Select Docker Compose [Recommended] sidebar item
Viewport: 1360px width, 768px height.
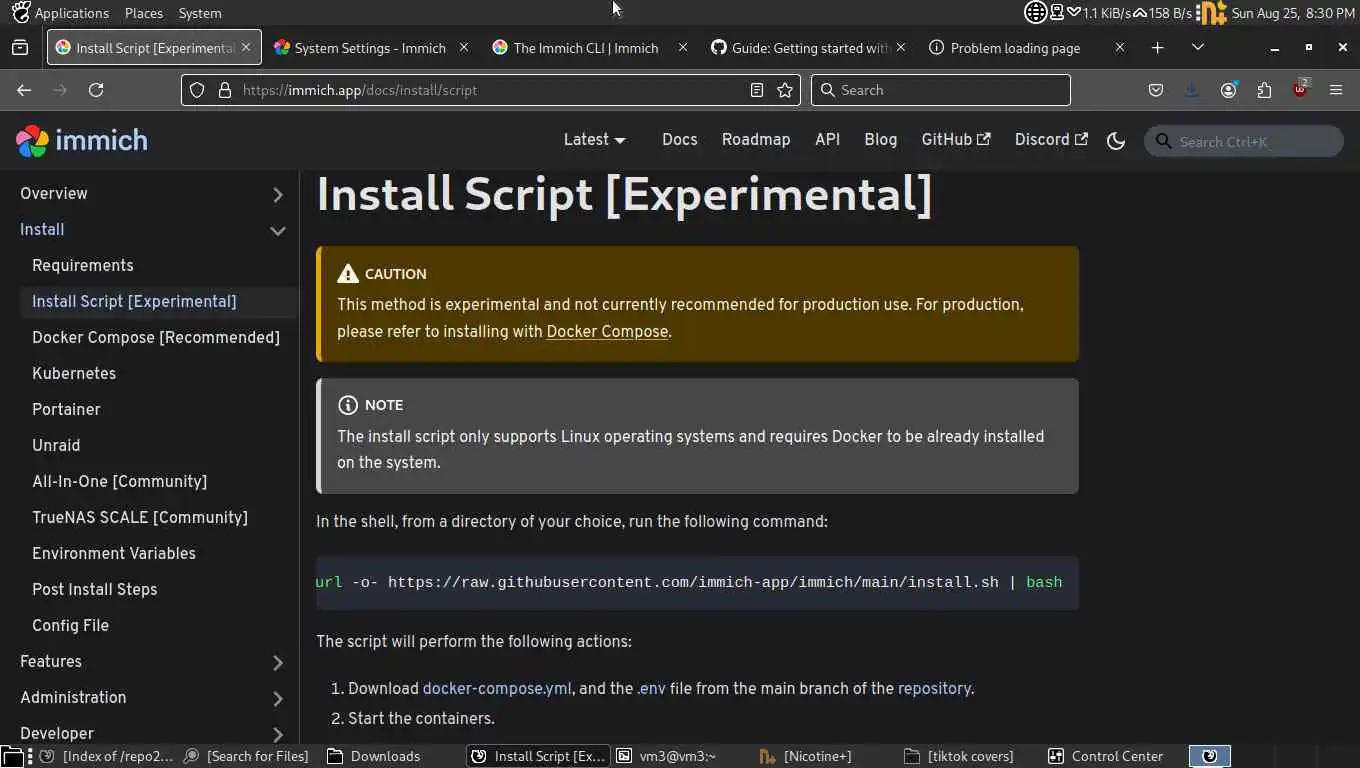point(156,338)
